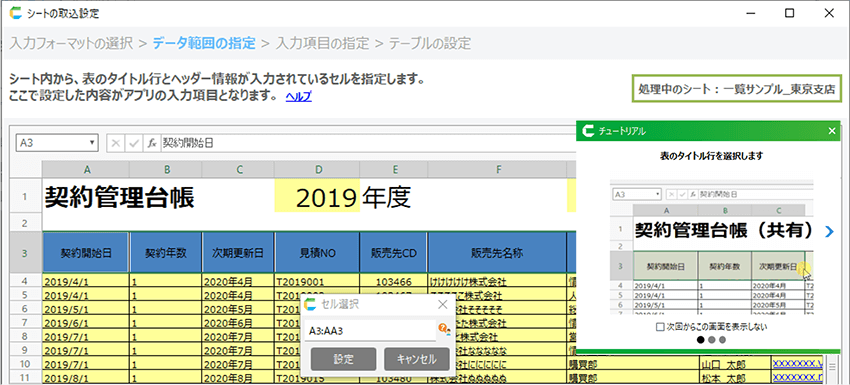
Task: Click the 2020年6月 cell in the sheet
Action: (x=238, y=323)
